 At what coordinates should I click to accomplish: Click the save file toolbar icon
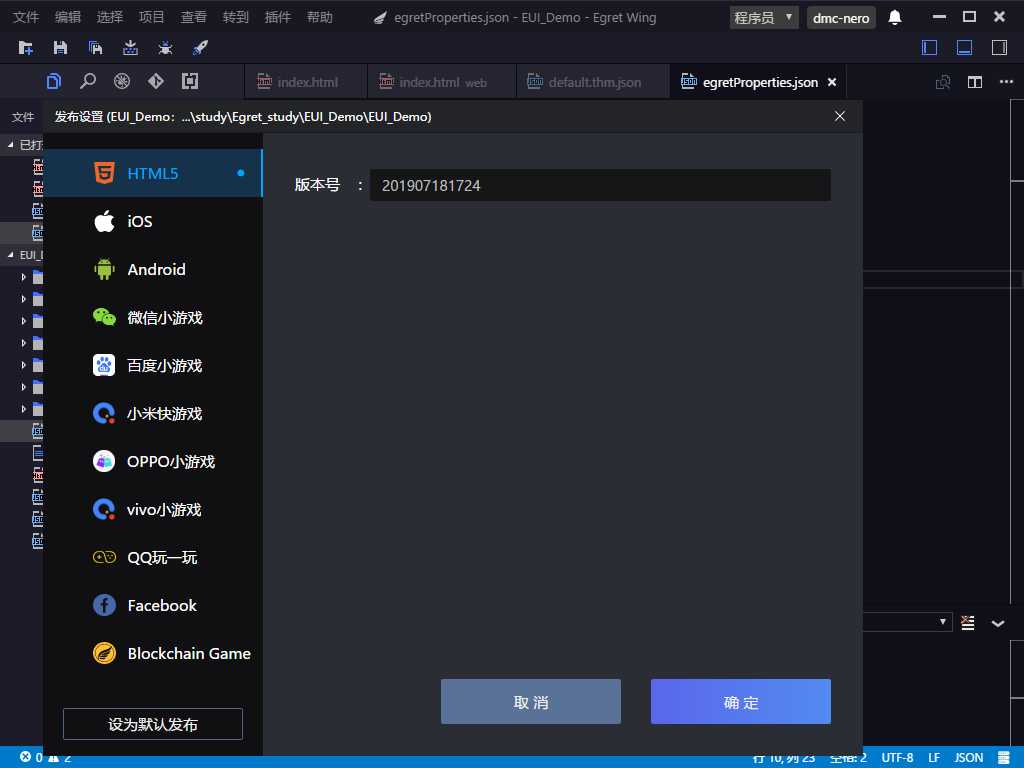coord(61,48)
